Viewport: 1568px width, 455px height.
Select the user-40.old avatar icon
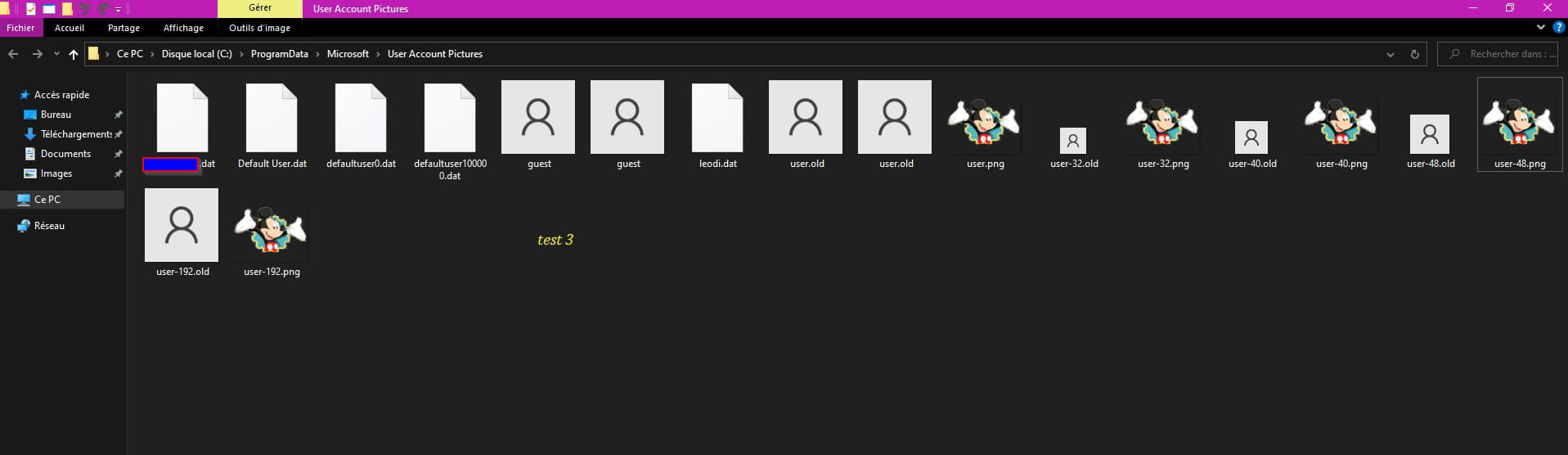coord(1251,137)
